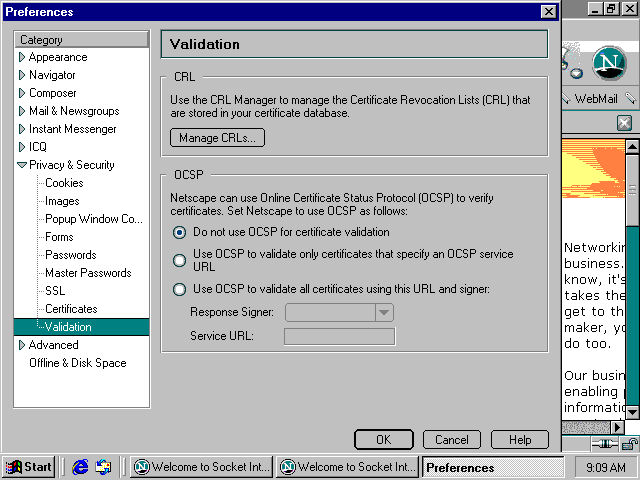Click the vertical scrollbar thumb in the browser
The height and width of the screenshot is (480, 640).
click(632, 189)
